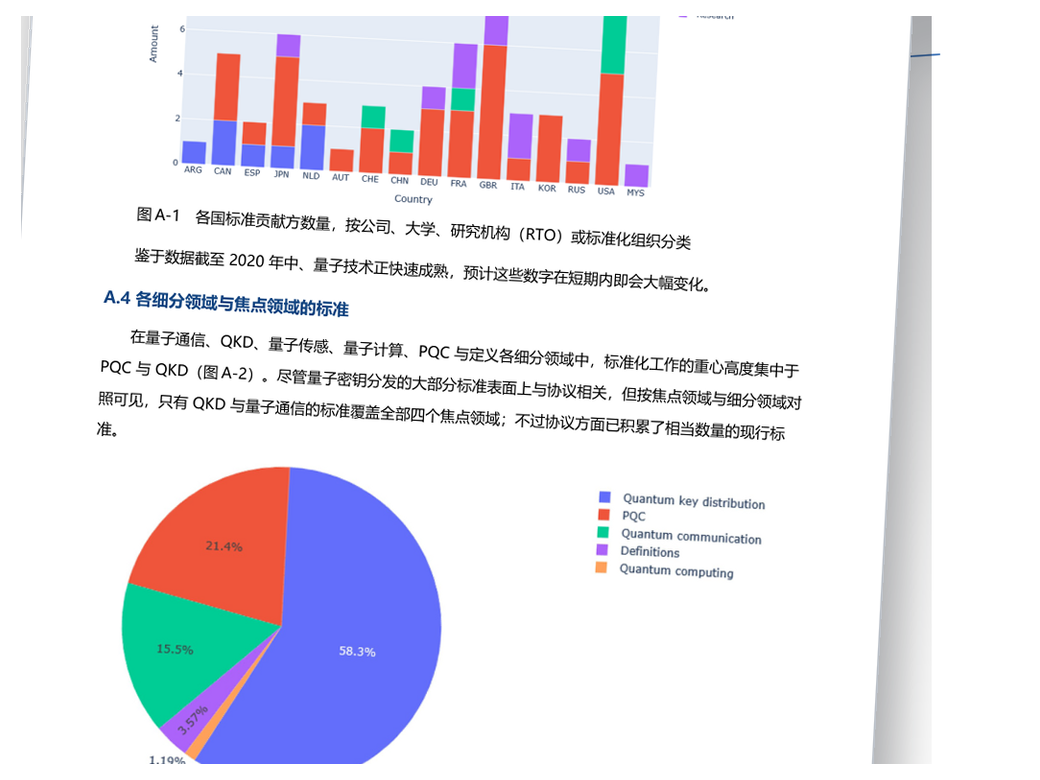Viewport: 1040px width, 780px height.
Task: Click the Quantum key distribution legend swatch
Action: pos(604,497)
